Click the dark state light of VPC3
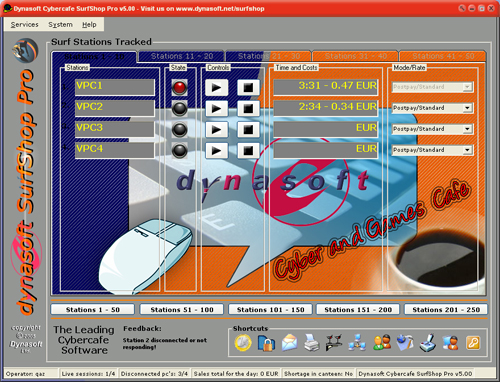The height and width of the screenshot is (382, 500). click(x=179, y=130)
